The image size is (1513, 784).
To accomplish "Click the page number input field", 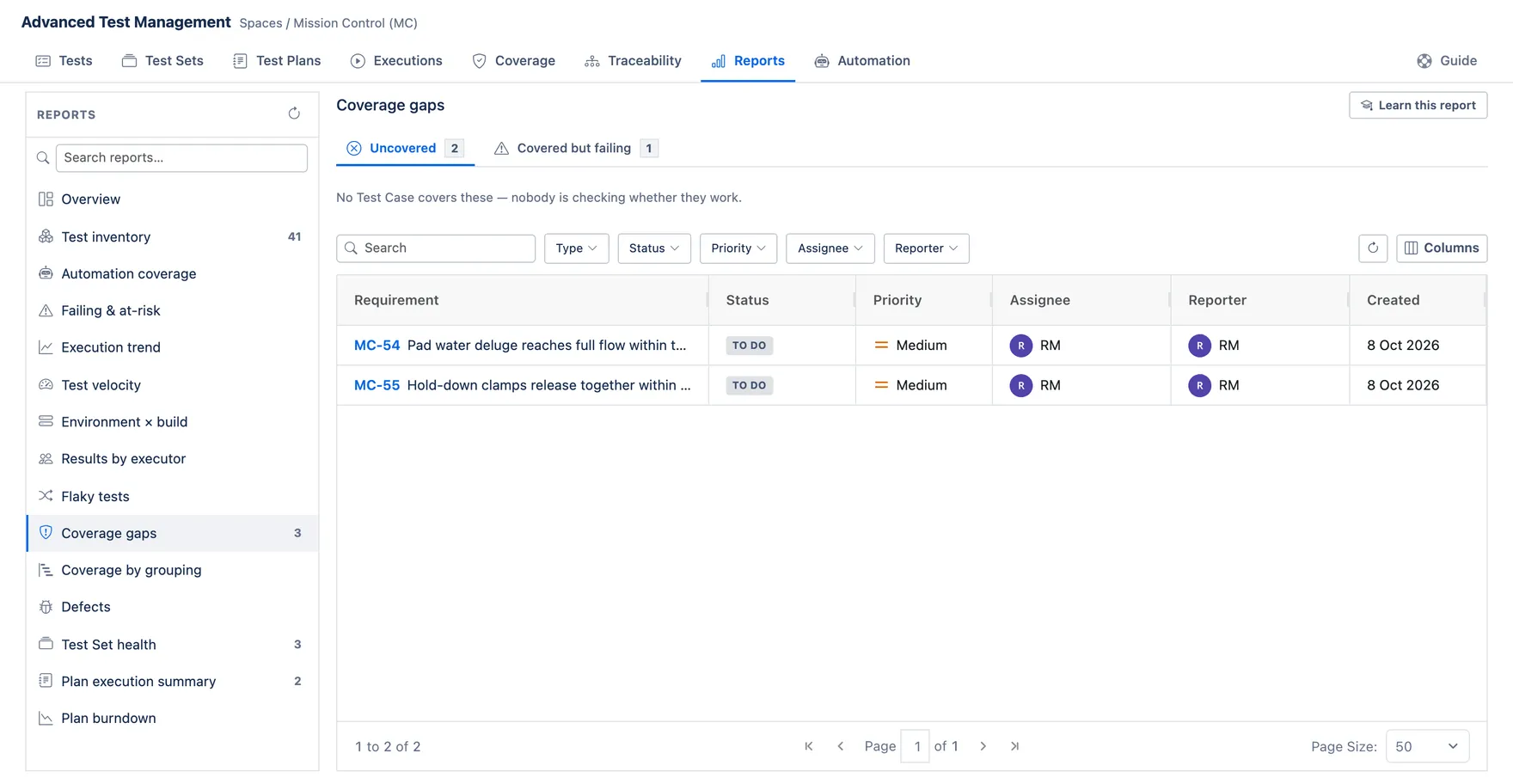I will pos(916,746).
